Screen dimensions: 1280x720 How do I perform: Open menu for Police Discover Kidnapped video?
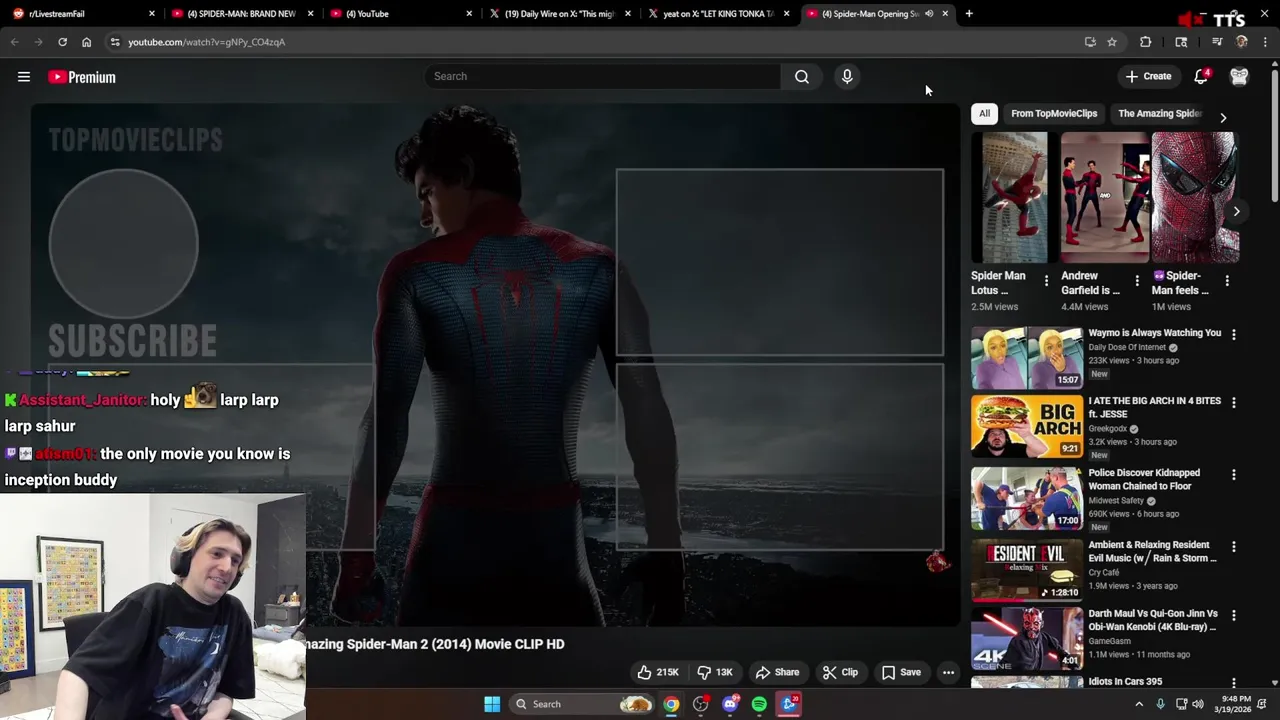[x=1233, y=474]
